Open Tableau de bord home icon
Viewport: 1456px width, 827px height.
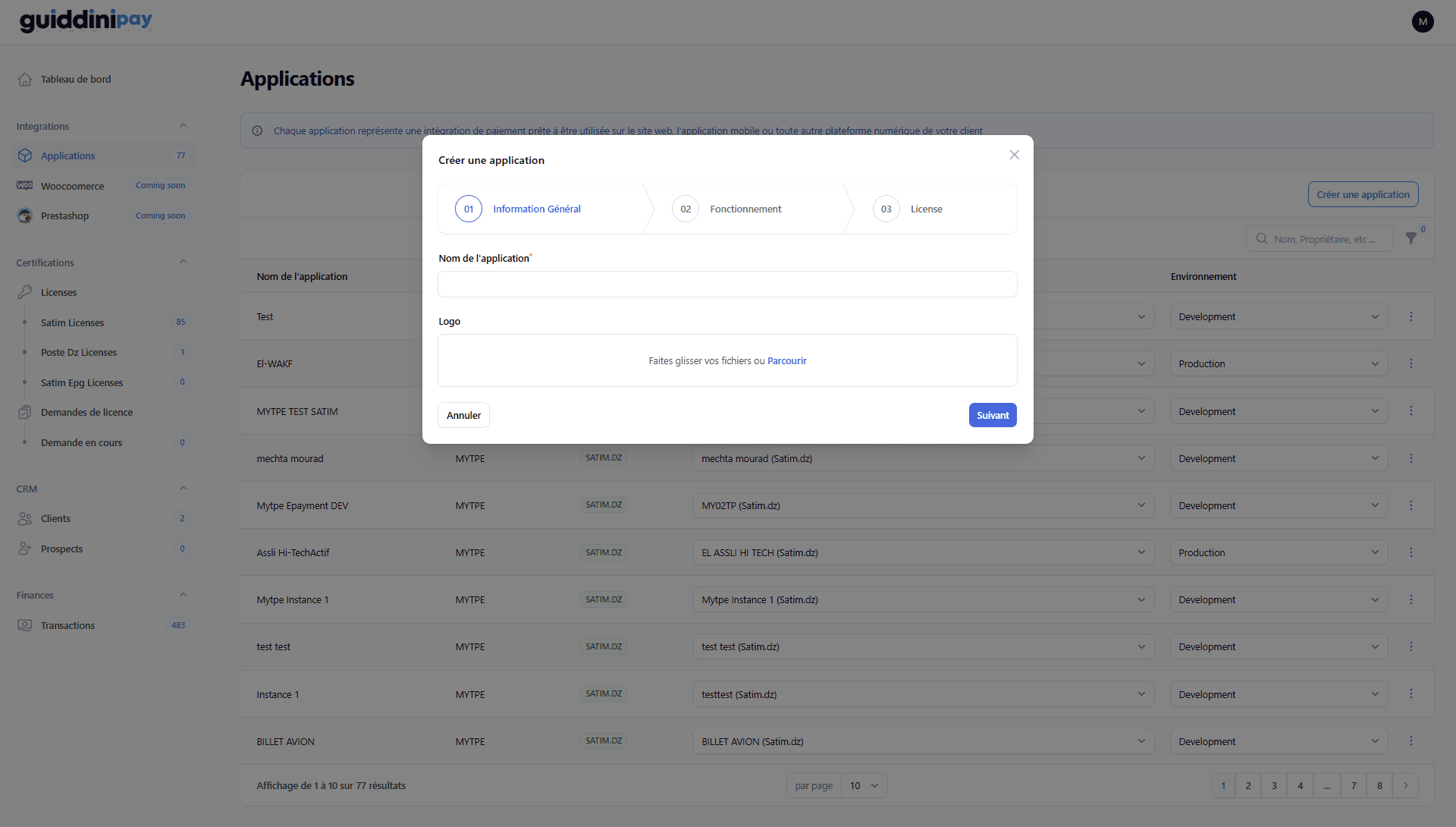[x=25, y=79]
